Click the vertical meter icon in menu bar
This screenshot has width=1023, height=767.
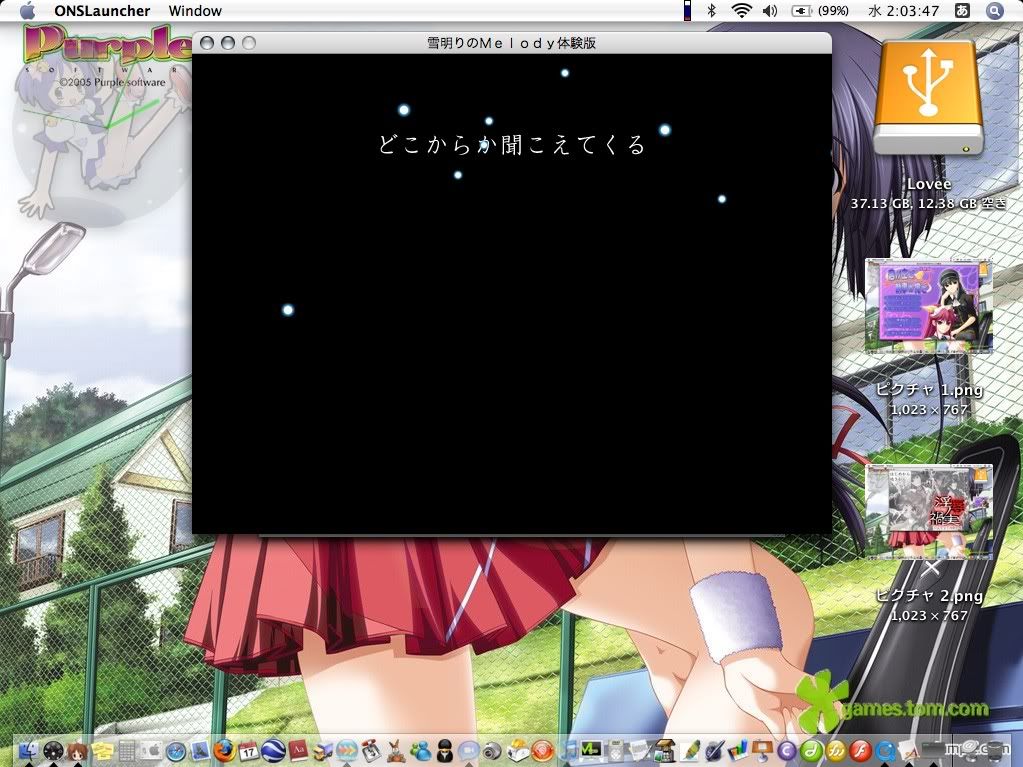pyautogui.click(x=687, y=10)
